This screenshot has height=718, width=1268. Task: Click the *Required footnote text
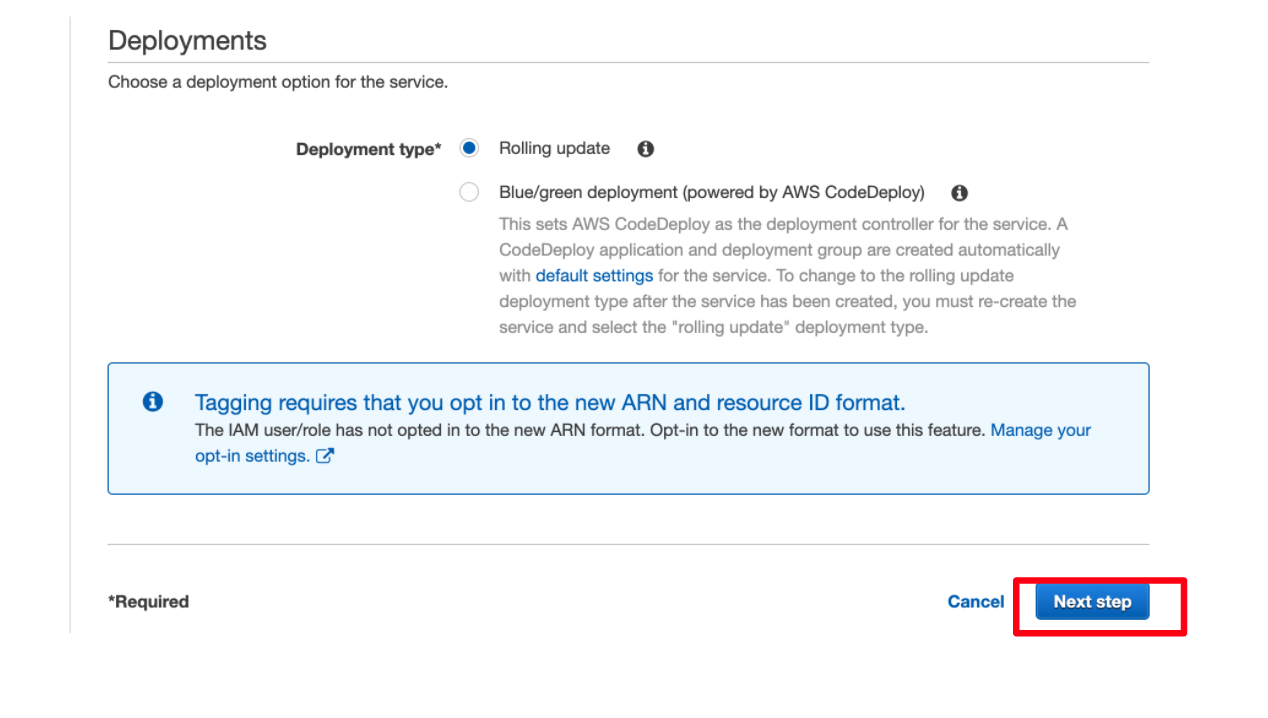pyautogui.click(x=148, y=601)
